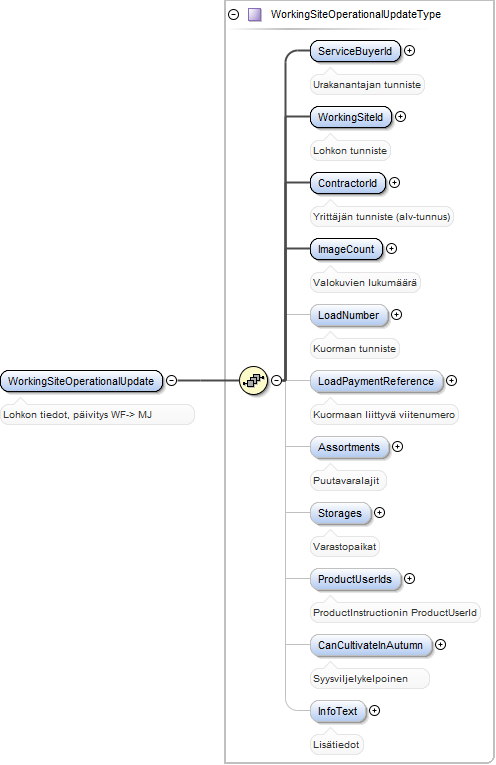Viewport: 496px width, 765px height.
Task: Collapse the WorkingSiteOperationalUpdateType header minus icon
Action: (234, 15)
